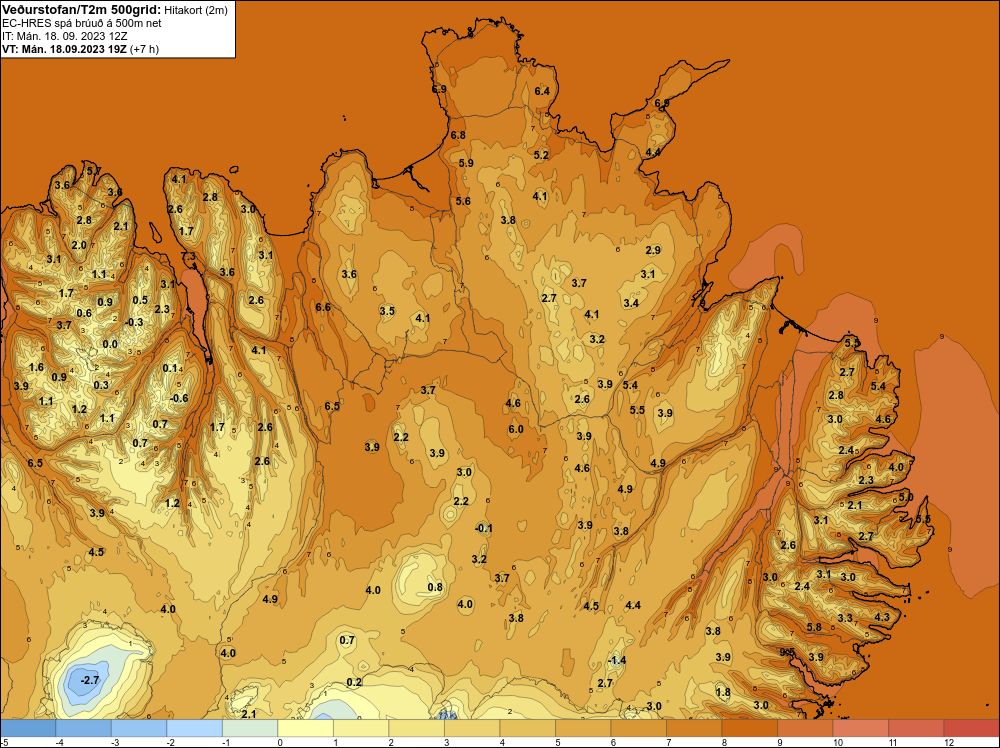
Task: Click the 3.3 temperature value
Action: click(x=845, y=618)
